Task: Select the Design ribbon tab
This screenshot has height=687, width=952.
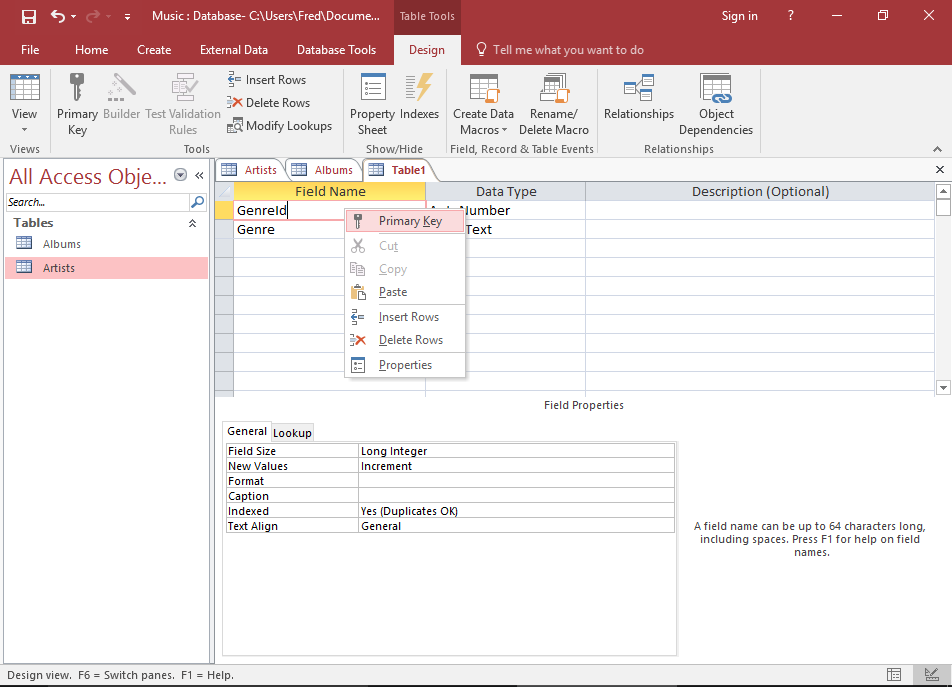Action: point(427,50)
